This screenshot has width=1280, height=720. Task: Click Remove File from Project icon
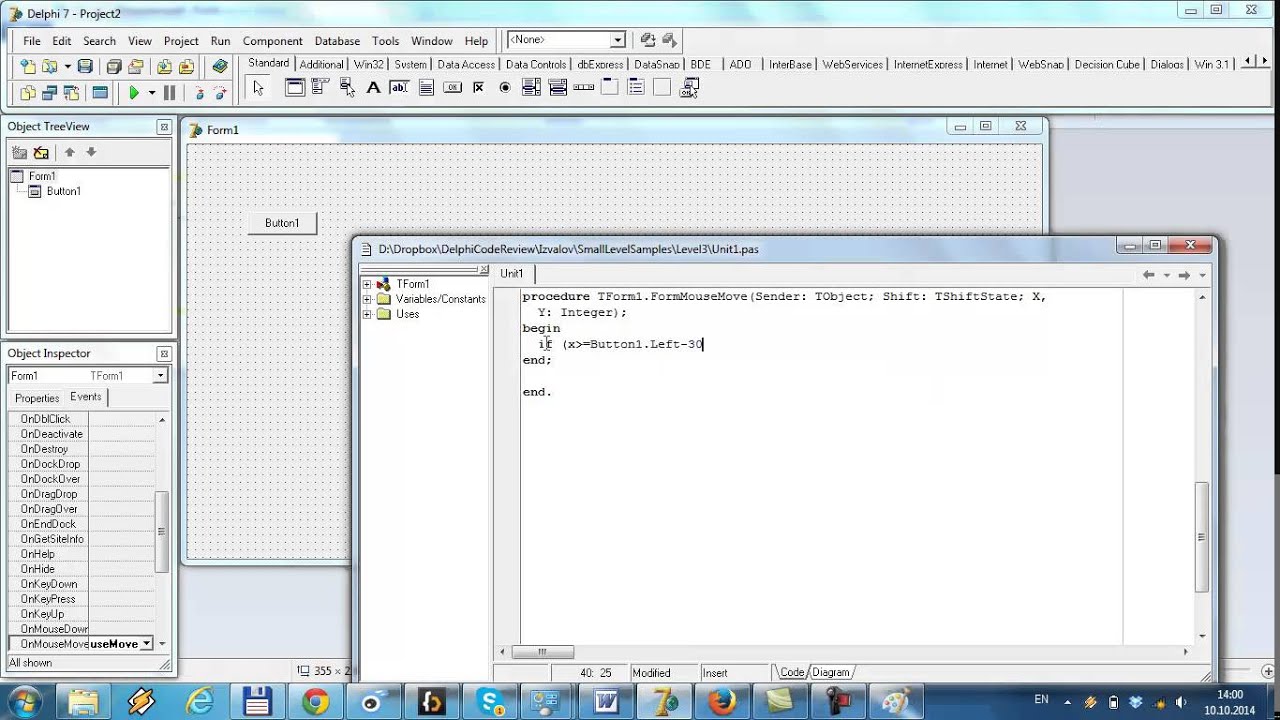pos(185,67)
